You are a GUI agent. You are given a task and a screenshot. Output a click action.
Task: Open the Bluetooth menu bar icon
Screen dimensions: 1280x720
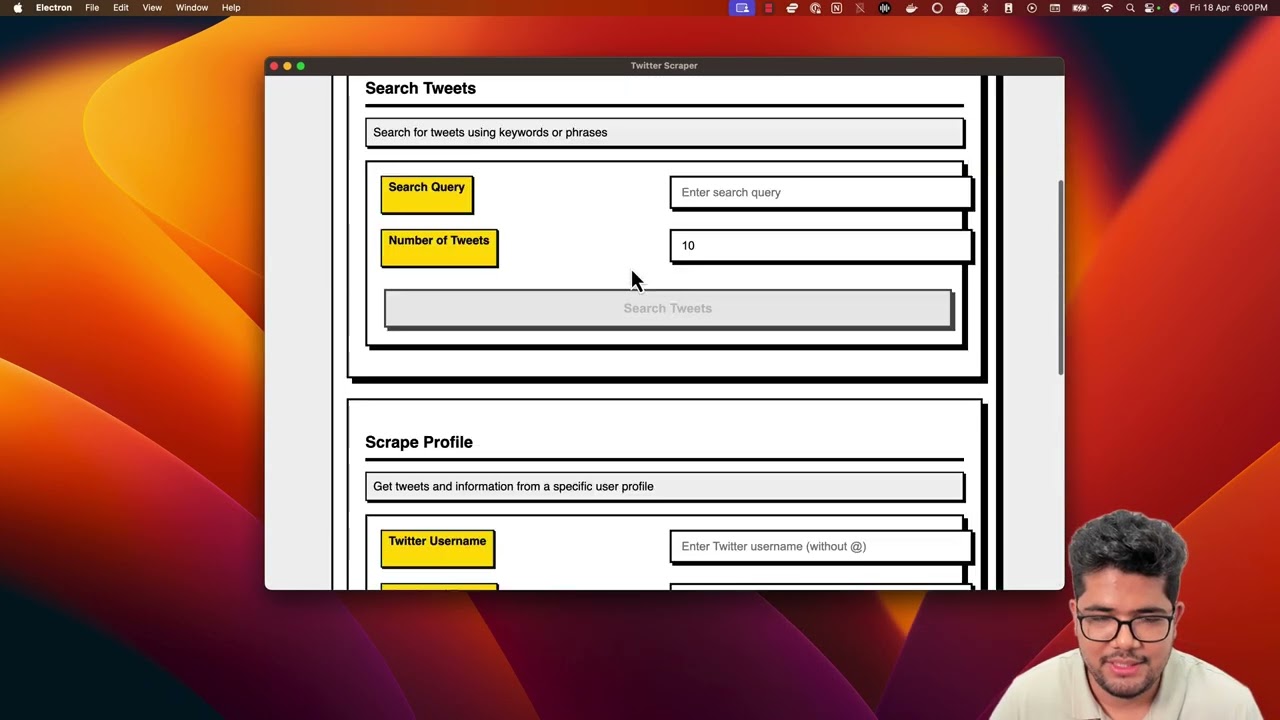pyautogui.click(x=985, y=8)
